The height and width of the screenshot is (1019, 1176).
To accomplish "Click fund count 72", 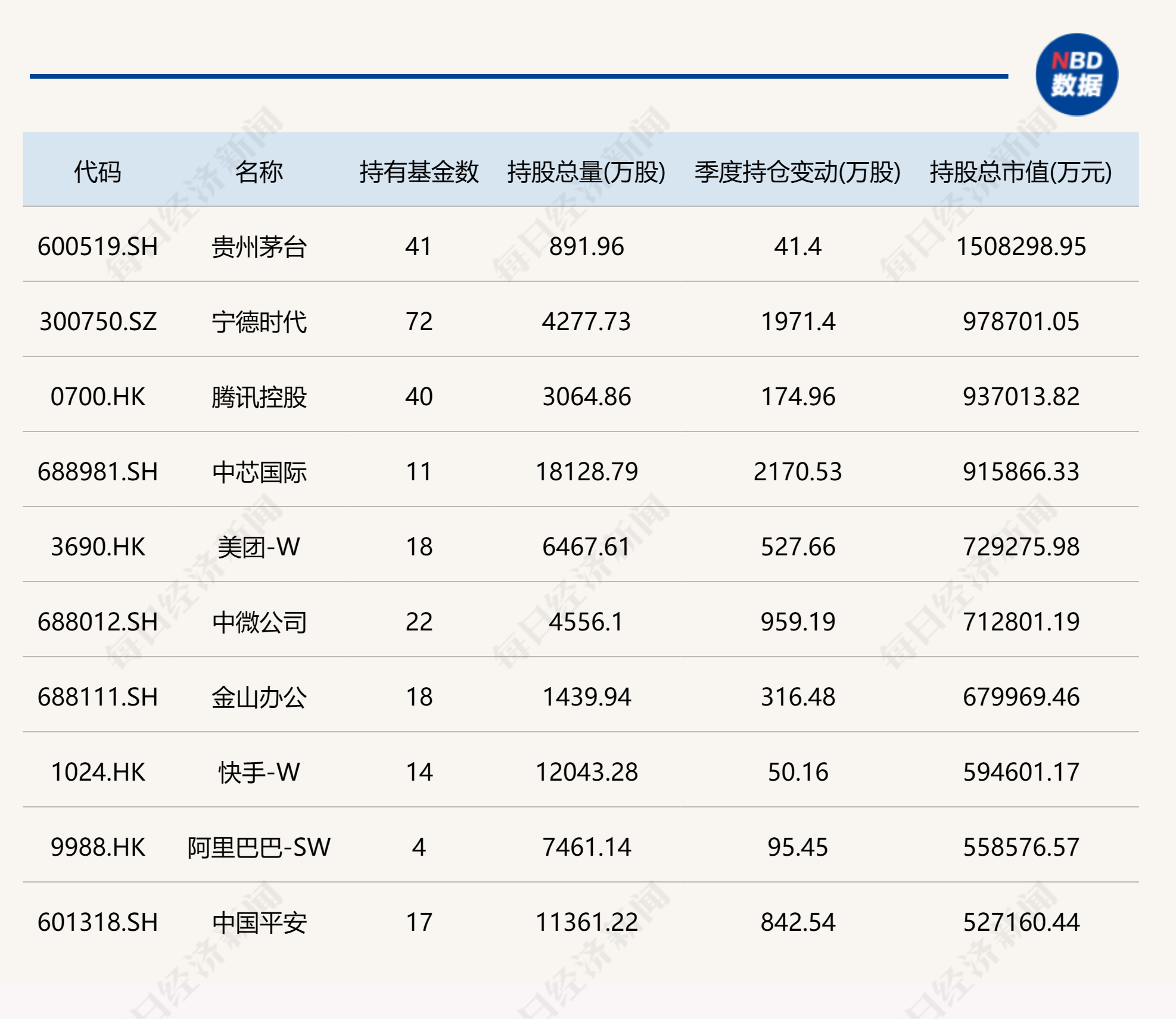I will click(419, 322).
